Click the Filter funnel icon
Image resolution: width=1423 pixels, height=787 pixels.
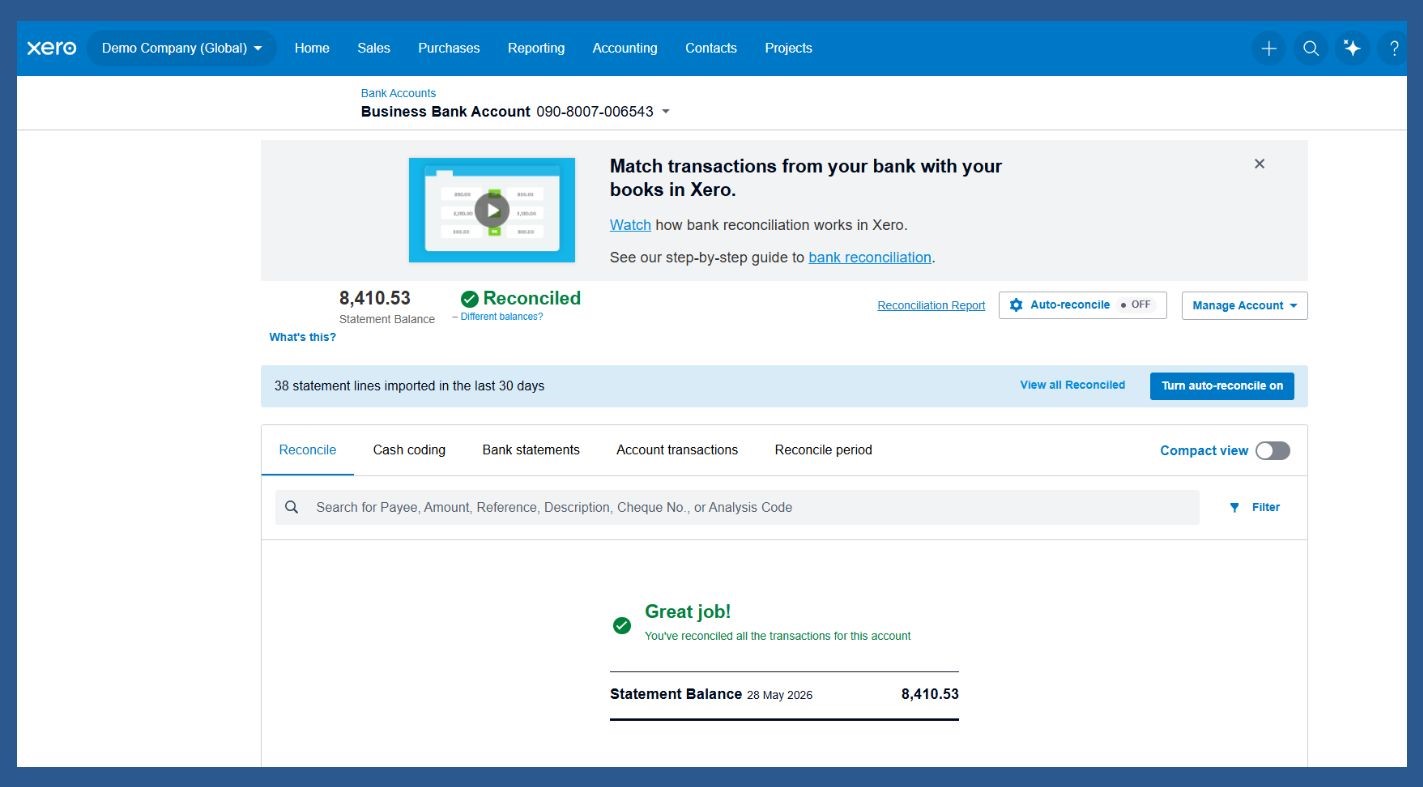(1234, 507)
